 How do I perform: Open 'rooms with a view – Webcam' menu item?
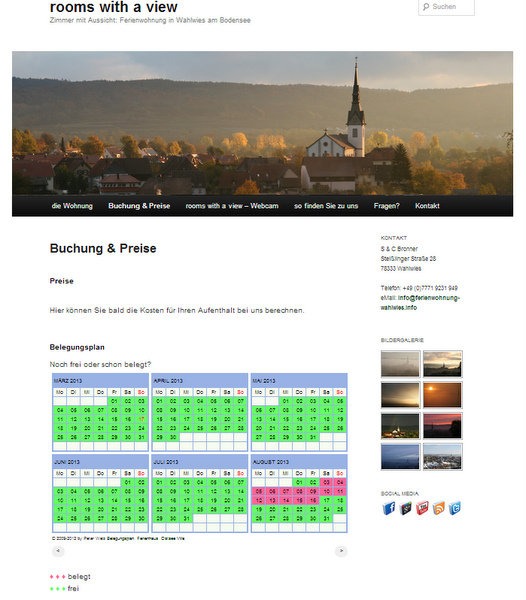point(232,206)
